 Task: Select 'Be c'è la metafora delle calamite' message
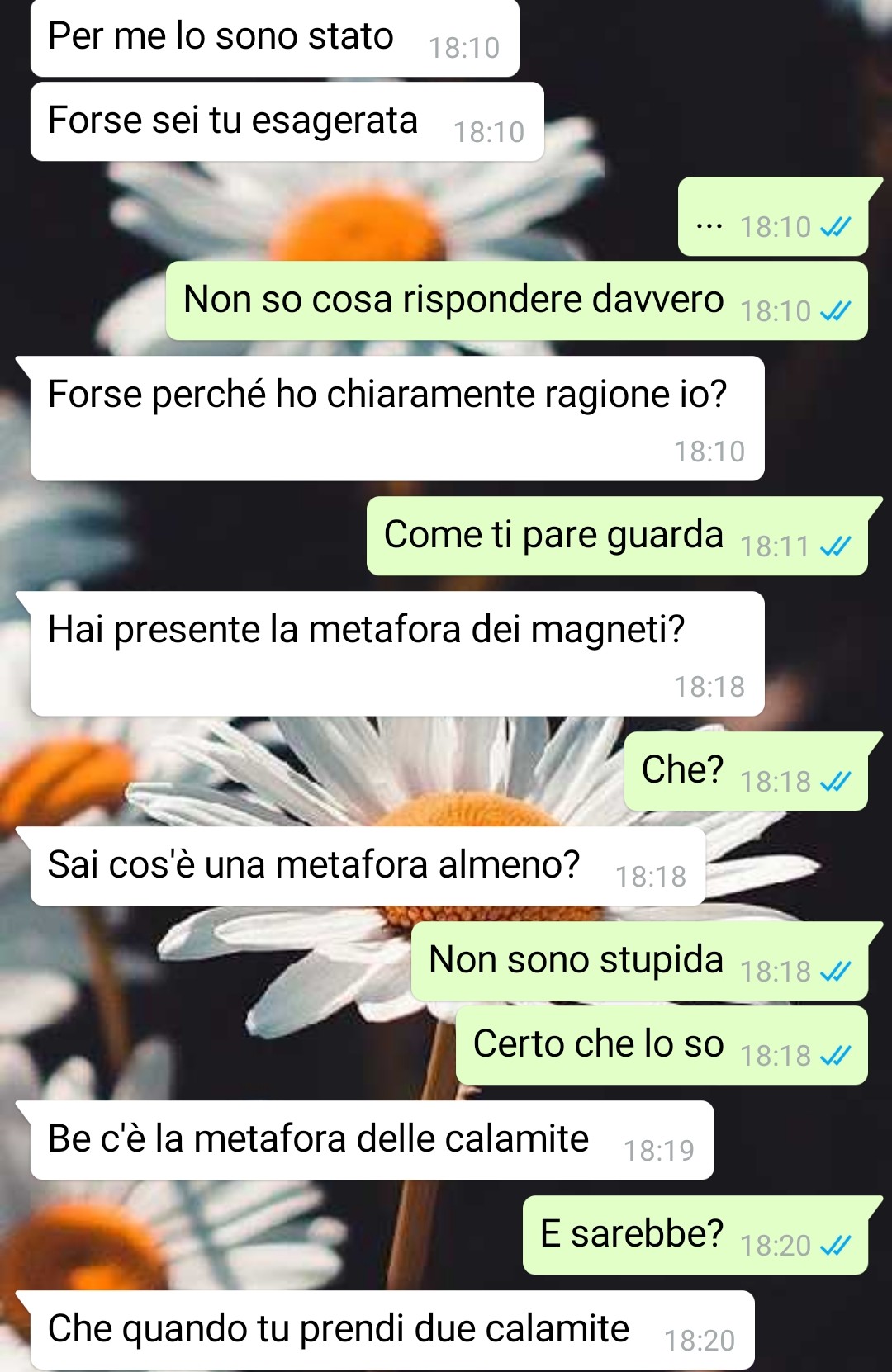pos(372,1140)
